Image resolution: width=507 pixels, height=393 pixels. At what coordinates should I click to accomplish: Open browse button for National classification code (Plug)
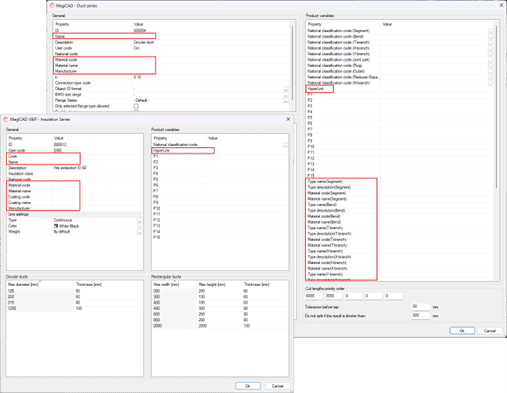[490, 66]
